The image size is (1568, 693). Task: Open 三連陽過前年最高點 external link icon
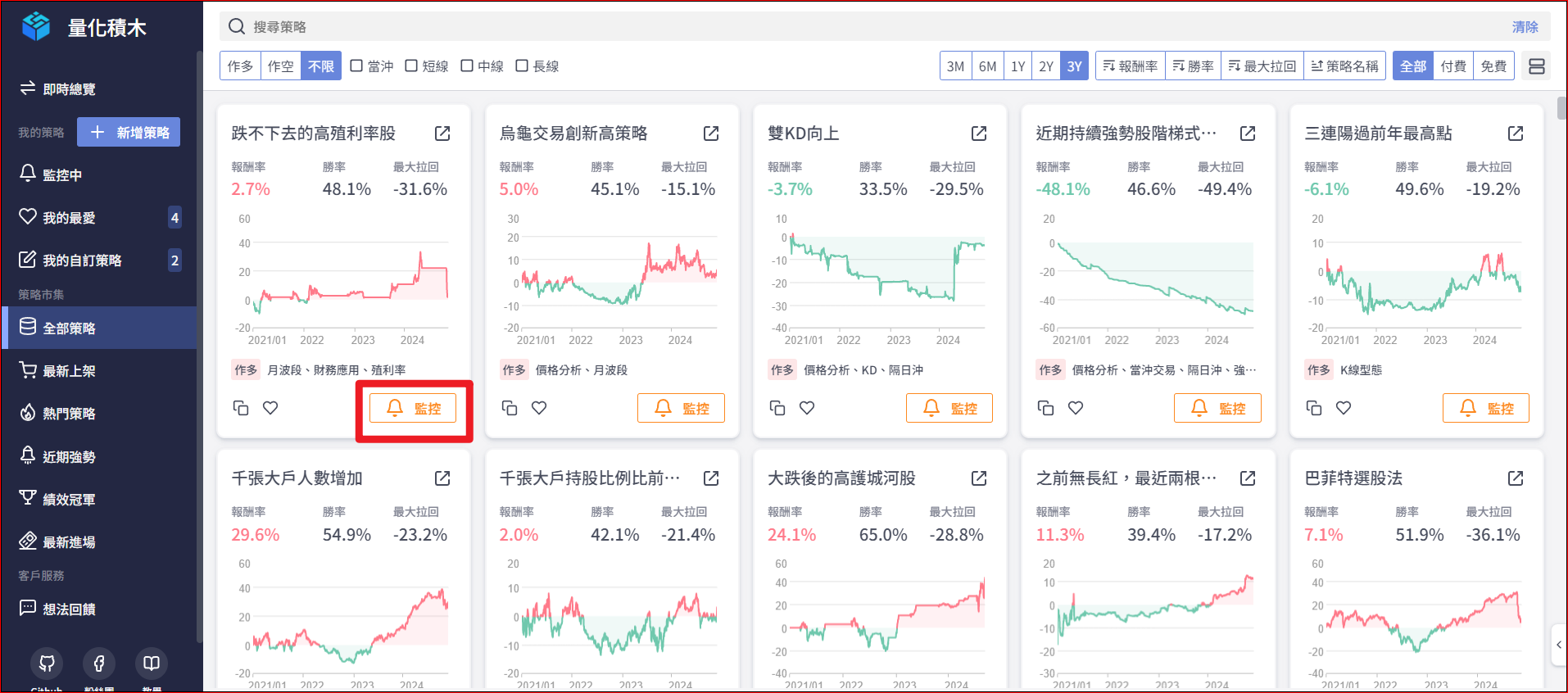pos(1516,134)
